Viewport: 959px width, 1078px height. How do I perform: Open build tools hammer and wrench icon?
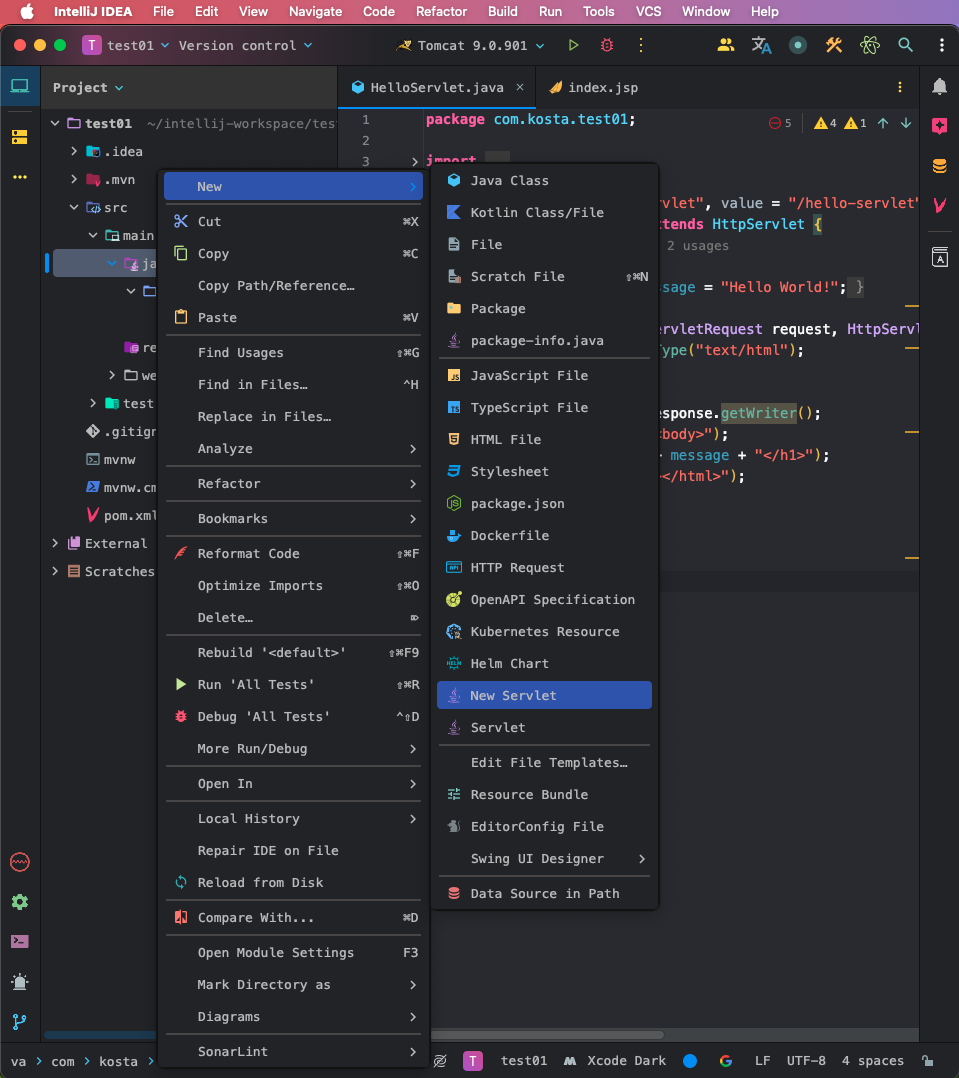click(x=834, y=45)
